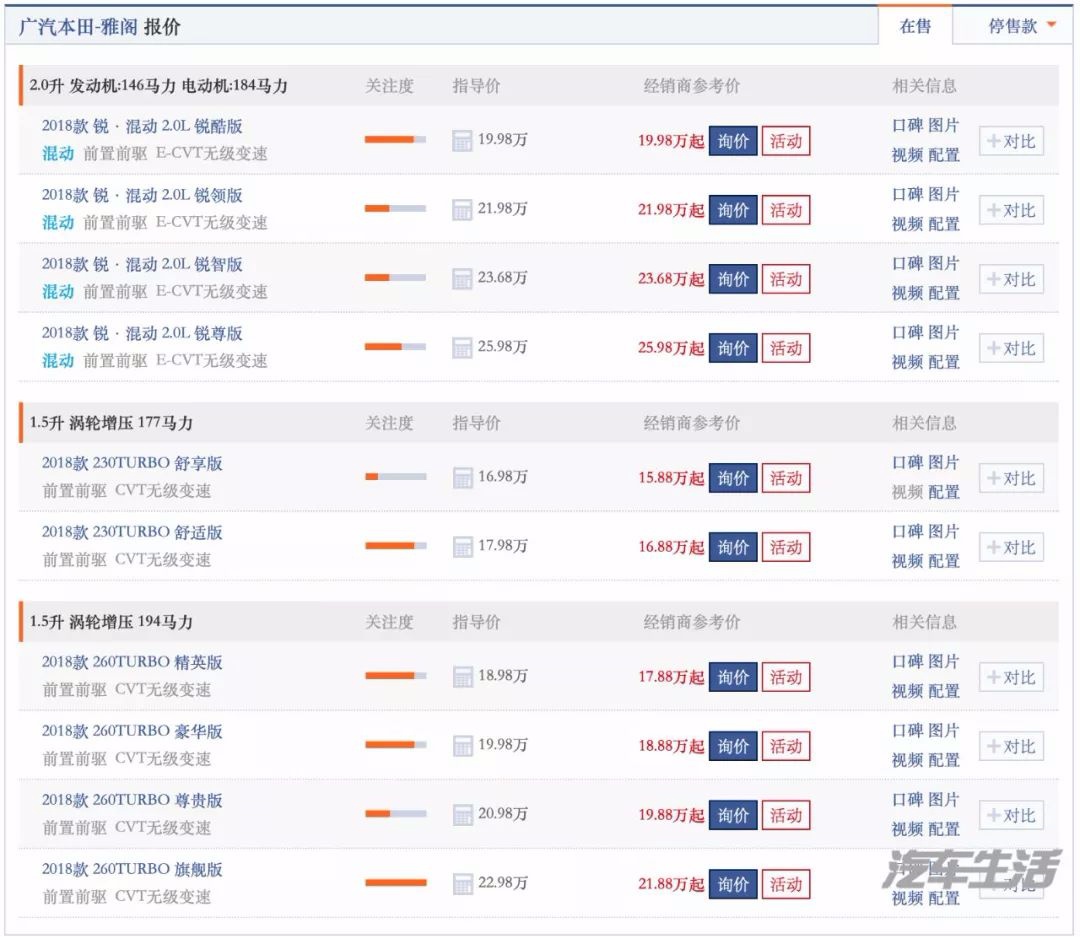Viewport: 1080px width, 939px height.
Task: Open 活动 for 锐尊版 25.98万起
Action: click(x=786, y=348)
